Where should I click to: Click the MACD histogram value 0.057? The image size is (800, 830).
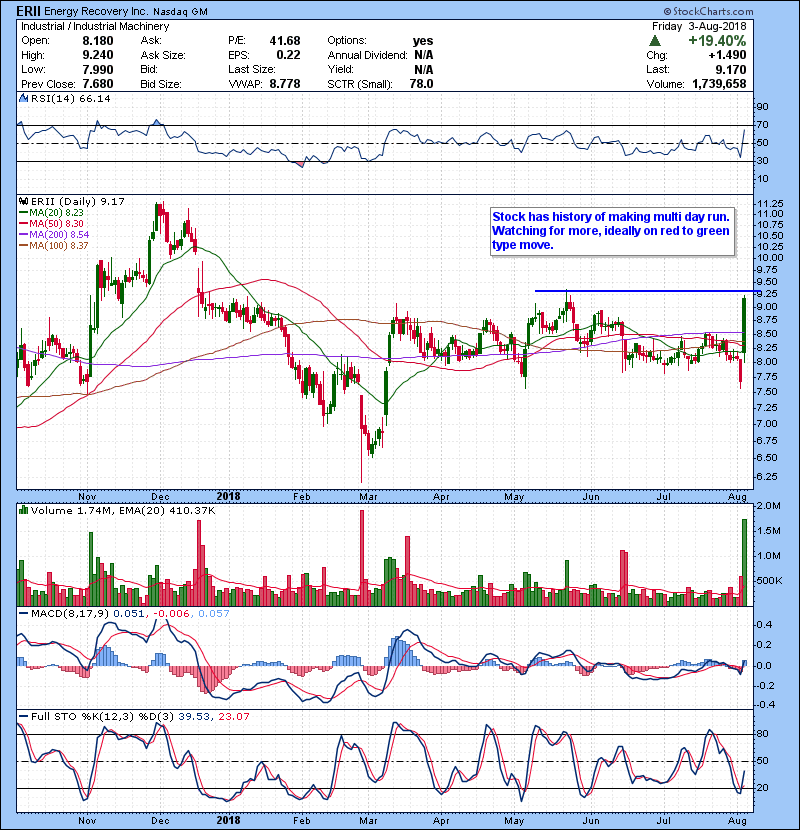pyautogui.click(x=214, y=614)
